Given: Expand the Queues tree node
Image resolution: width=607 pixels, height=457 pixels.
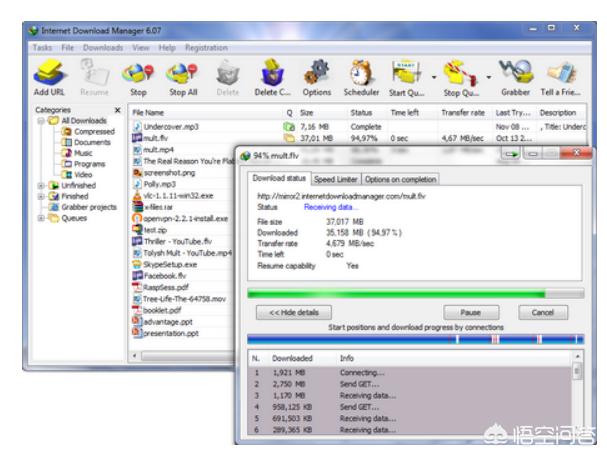Looking at the screenshot, I should click(41, 218).
